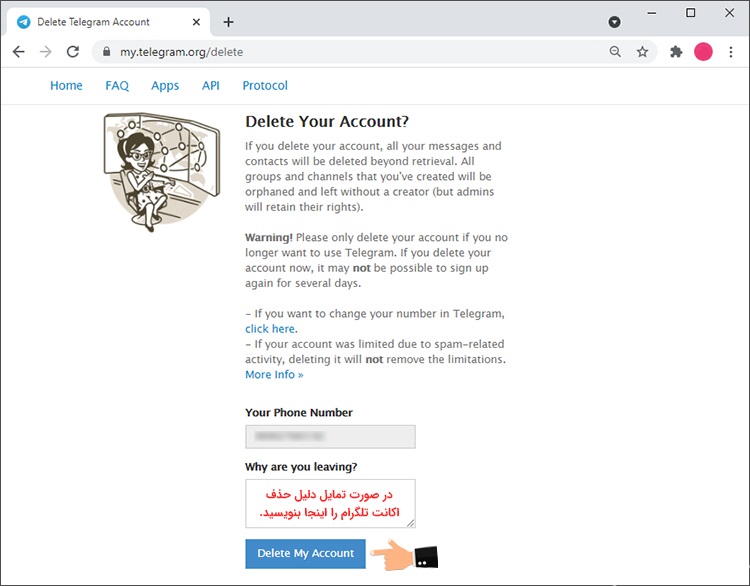The height and width of the screenshot is (586, 750).
Task: Follow the "click here" change number link
Action: (x=271, y=329)
